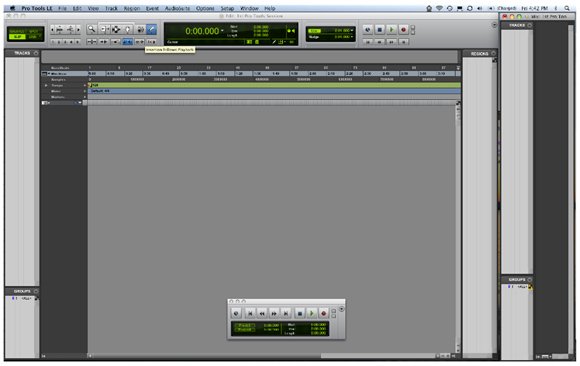
Task: Click Online button in floating Transport window
Action: pos(236,313)
